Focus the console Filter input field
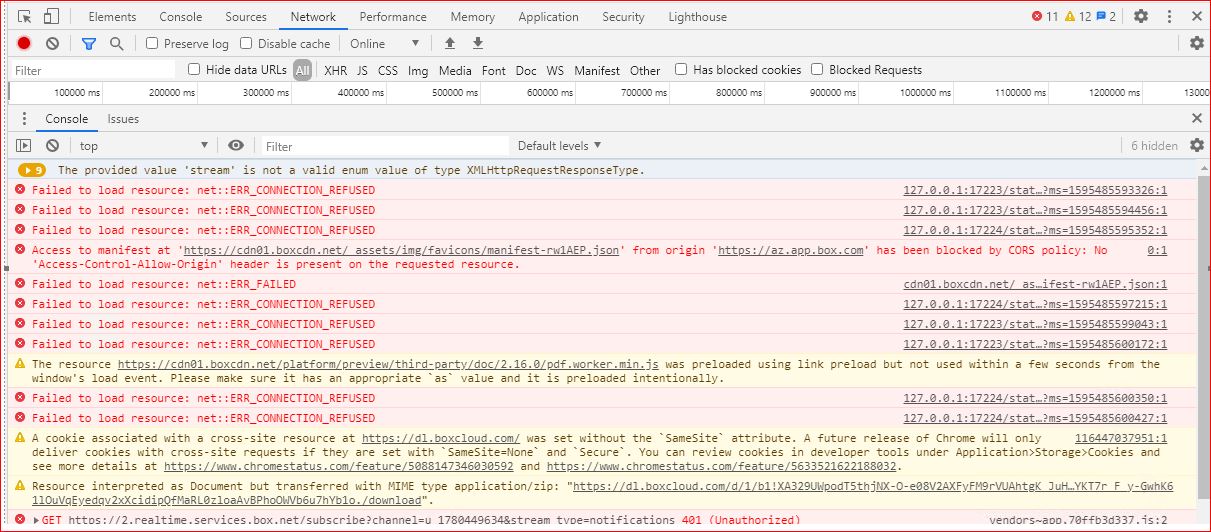The image size is (1211, 532). pyautogui.click(x=384, y=146)
